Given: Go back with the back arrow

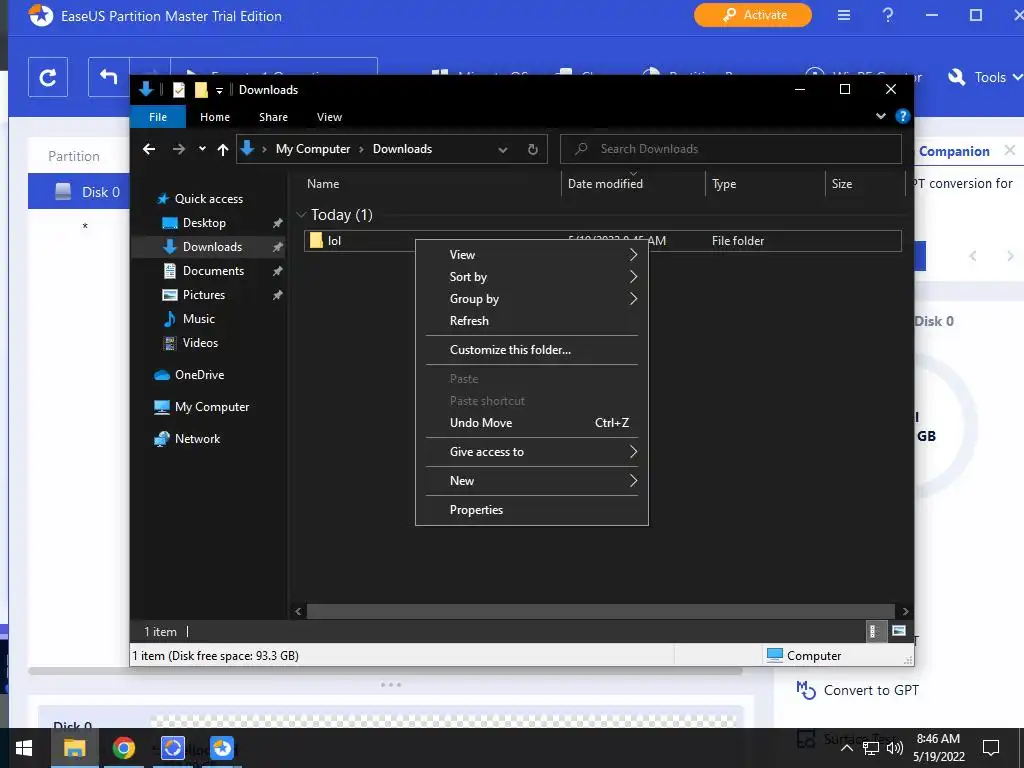Looking at the screenshot, I should click(149, 150).
